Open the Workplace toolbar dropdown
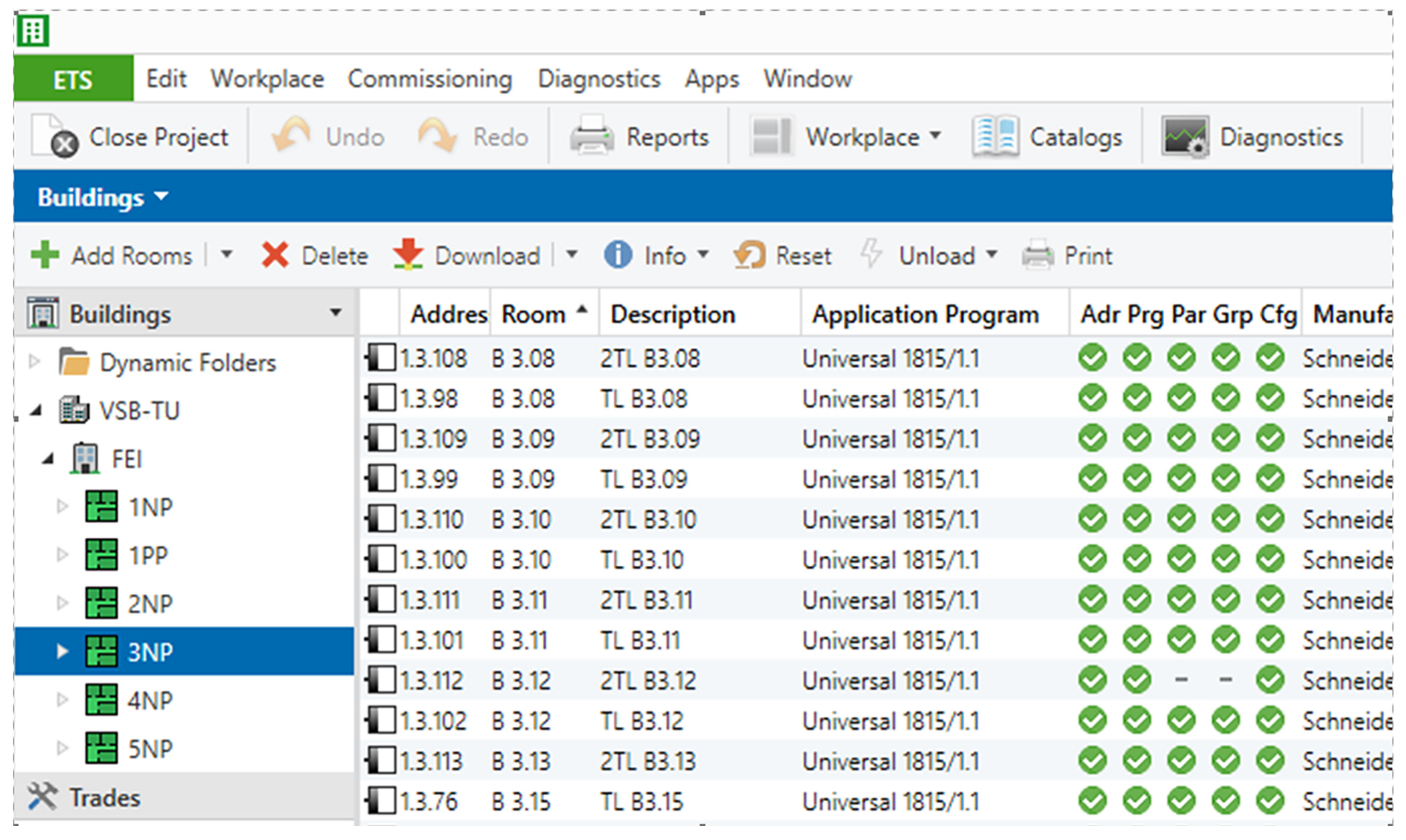This screenshot has height=840, width=1406. pos(935,136)
